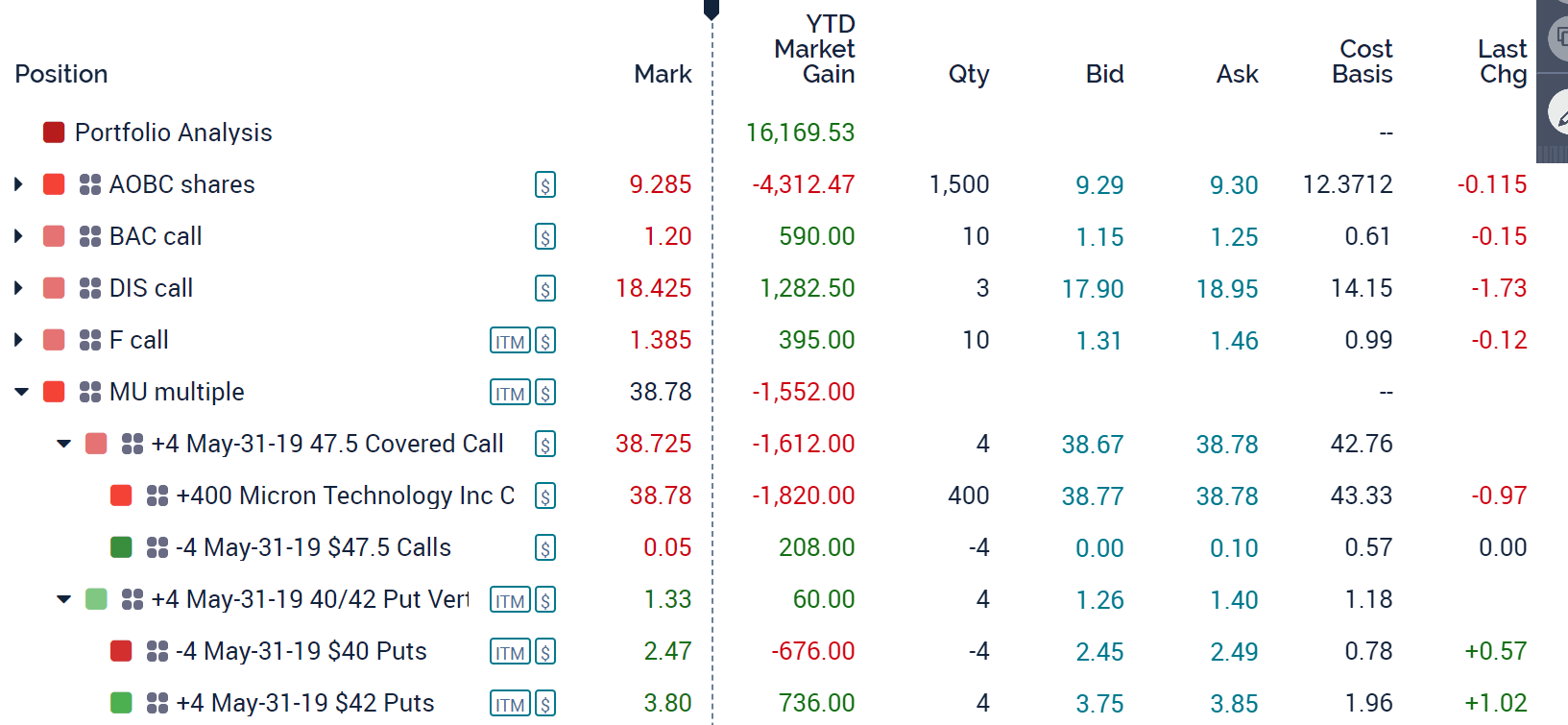This screenshot has width=1568, height=725.
Task: Click the dollar icon on AOBC shares row
Action: point(545,185)
